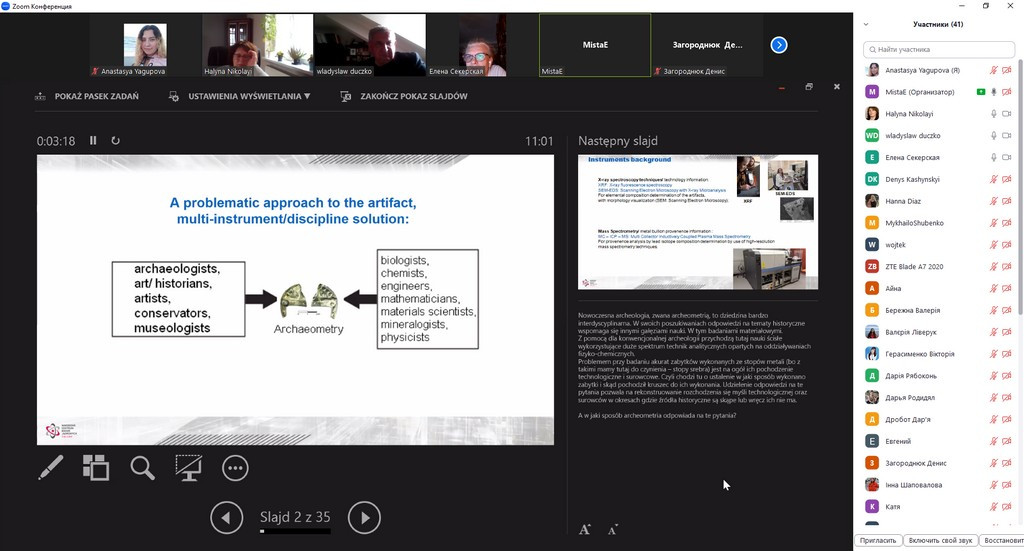The height and width of the screenshot is (551, 1024).
Task: Toggle camera icon for Елена Секерская
Action: (x=1006, y=157)
